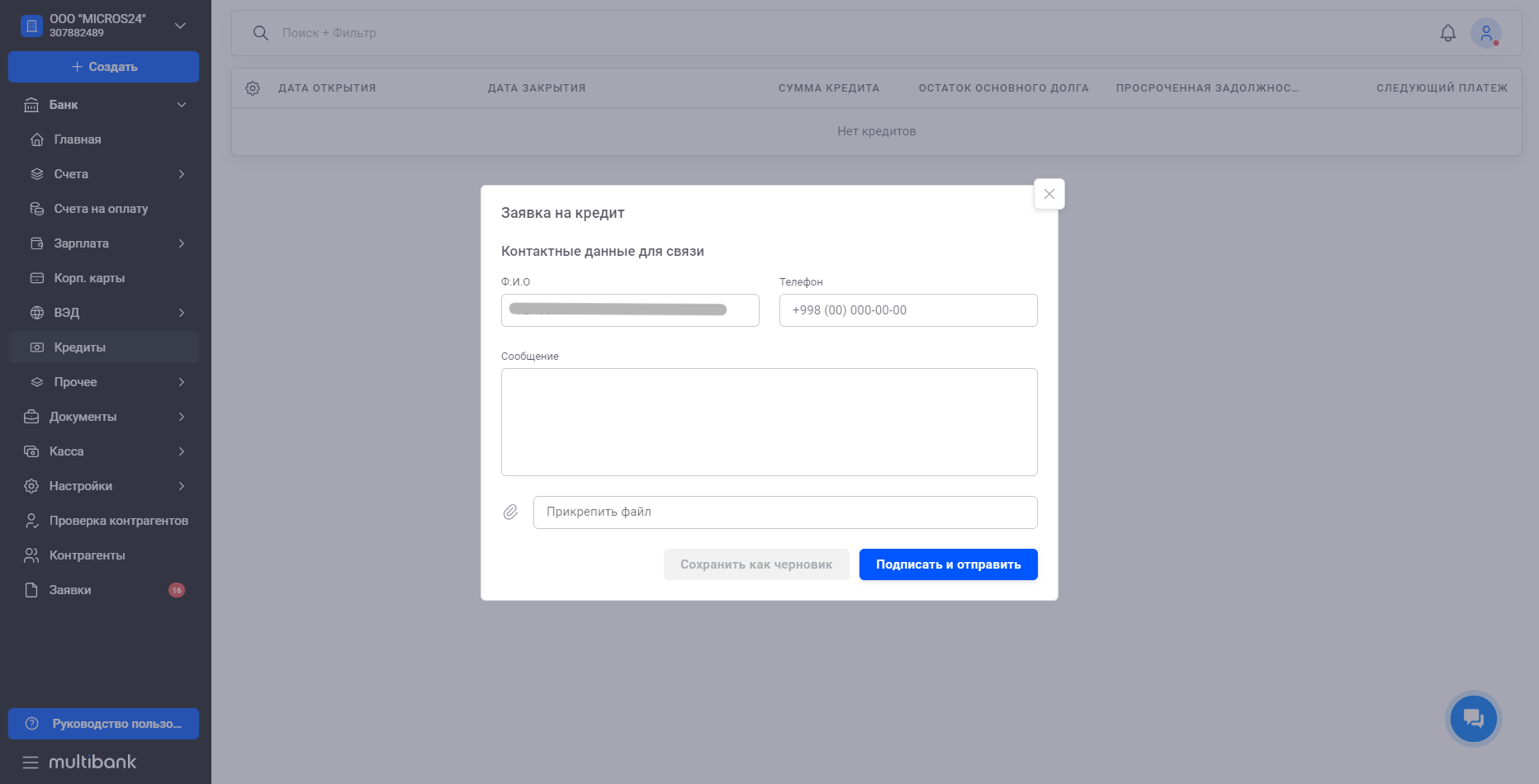Viewport: 1539px width, 784px height.
Task: Expand the ВЭД submenu arrow
Action: click(x=182, y=313)
